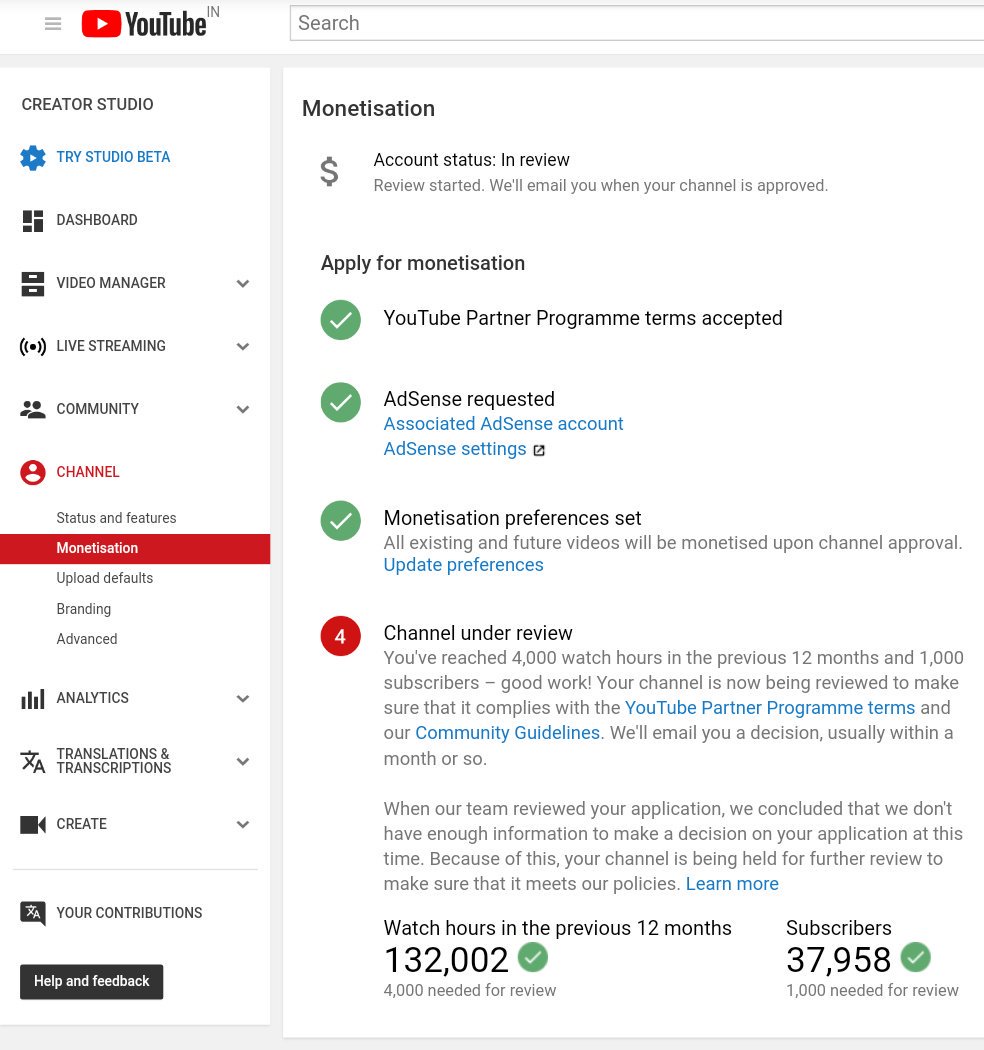Image resolution: width=984 pixels, height=1050 pixels.
Task: Click the Monetisation page heading
Action: click(368, 108)
